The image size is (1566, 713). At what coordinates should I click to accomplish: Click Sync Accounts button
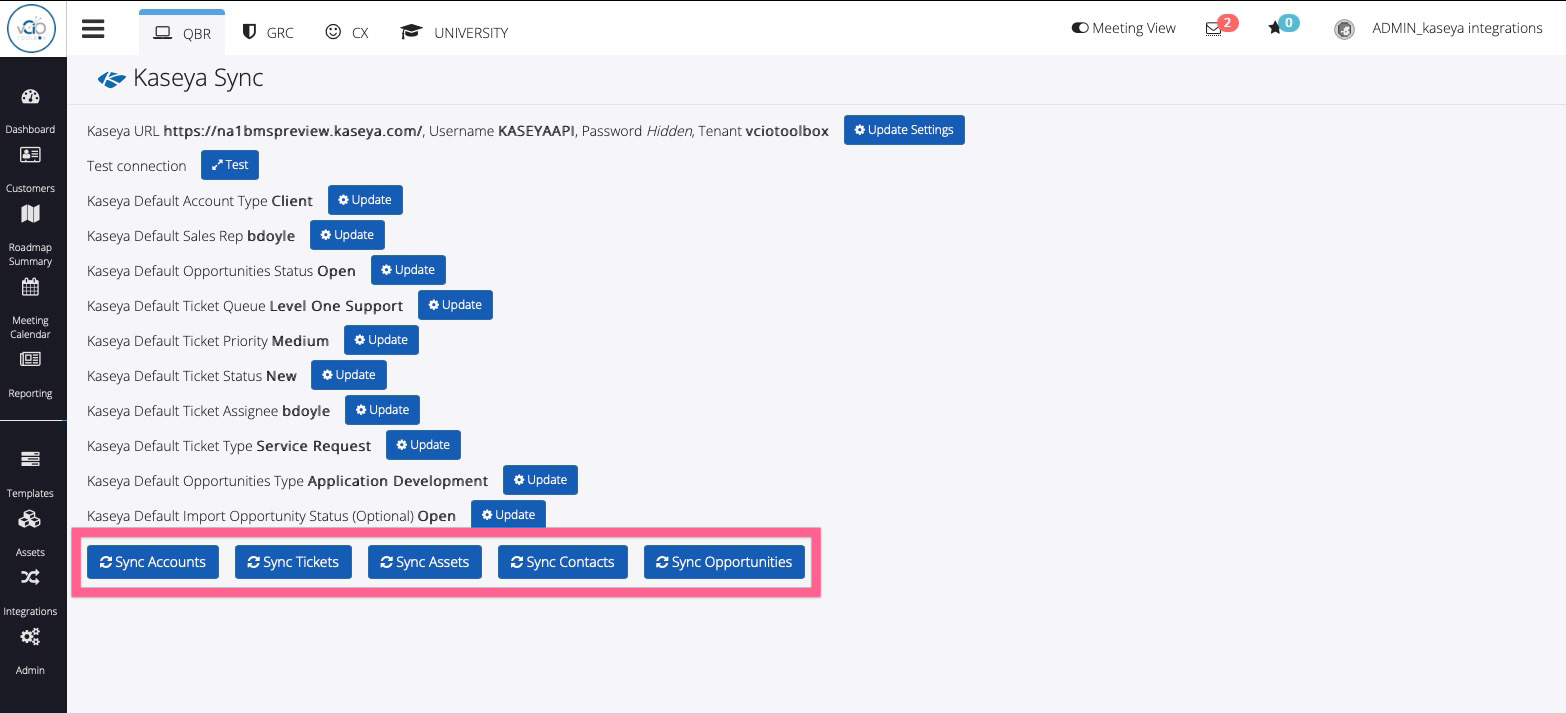click(153, 562)
